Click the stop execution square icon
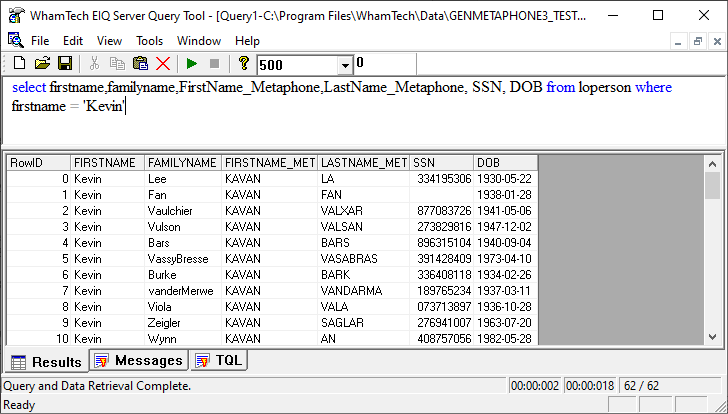The height and width of the screenshot is (414, 728). pyautogui.click(x=214, y=64)
